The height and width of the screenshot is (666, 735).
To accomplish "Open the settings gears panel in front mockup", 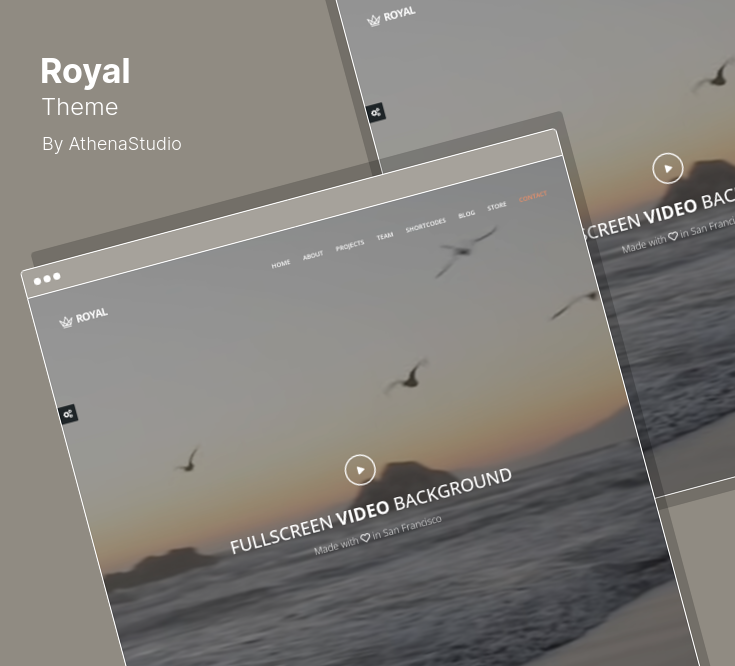I will [68, 414].
